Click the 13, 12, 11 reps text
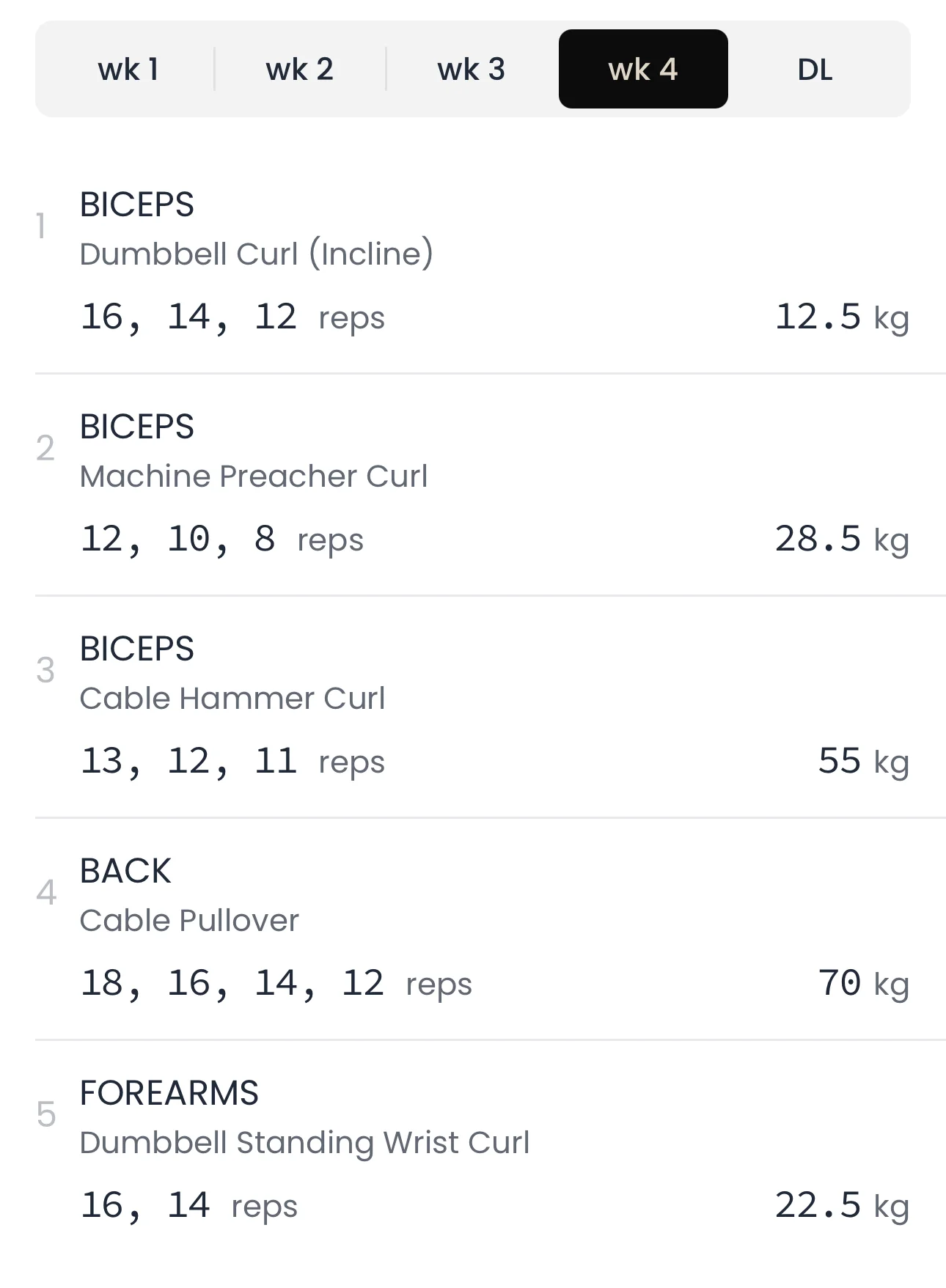946x1288 pixels. tap(232, 762)
